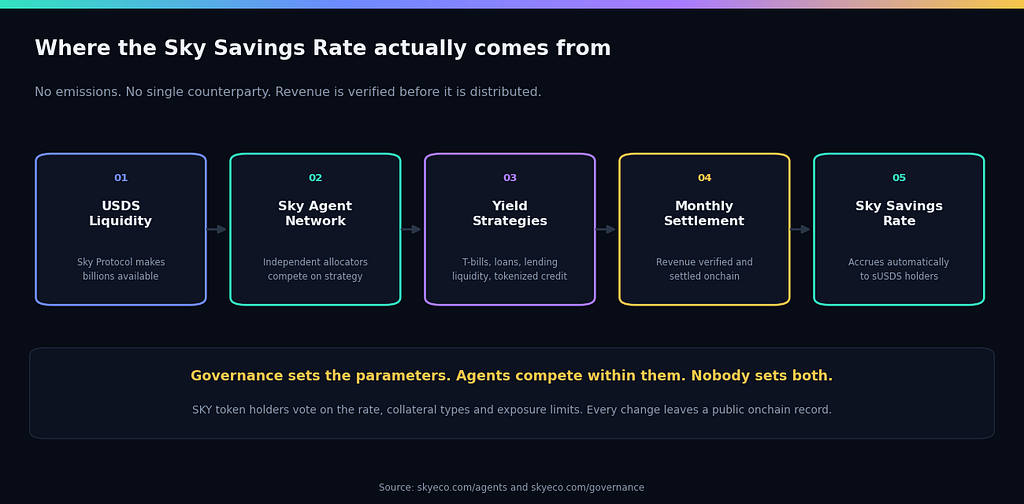Click "Independent allocators compete on strategy" text
The width and height of the screenshot is (1024, 504).
click(x=315, y=269)
